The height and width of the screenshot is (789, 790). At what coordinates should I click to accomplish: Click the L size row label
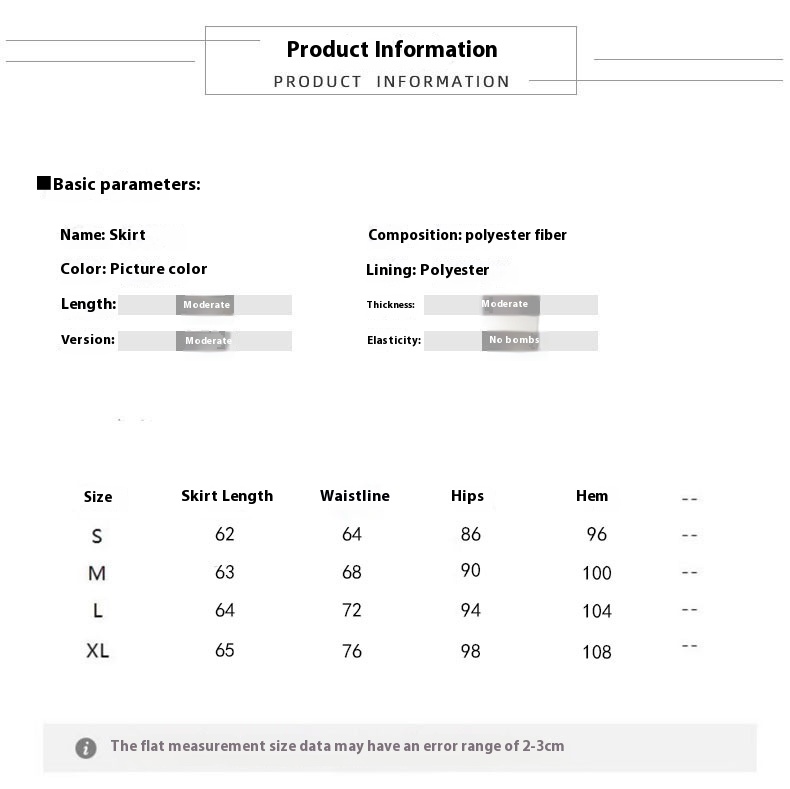pos(98,611)
